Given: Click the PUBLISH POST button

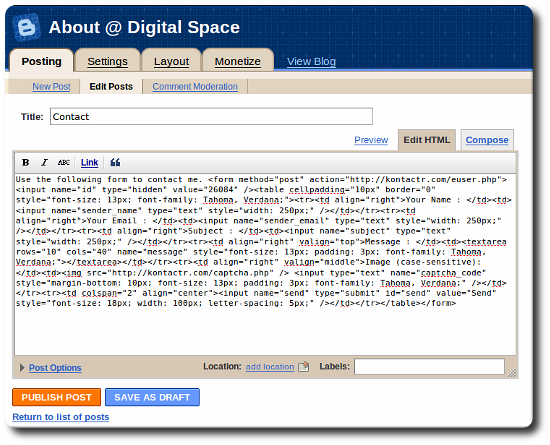Looking at the screenshot, I should (x=56, y=397).
